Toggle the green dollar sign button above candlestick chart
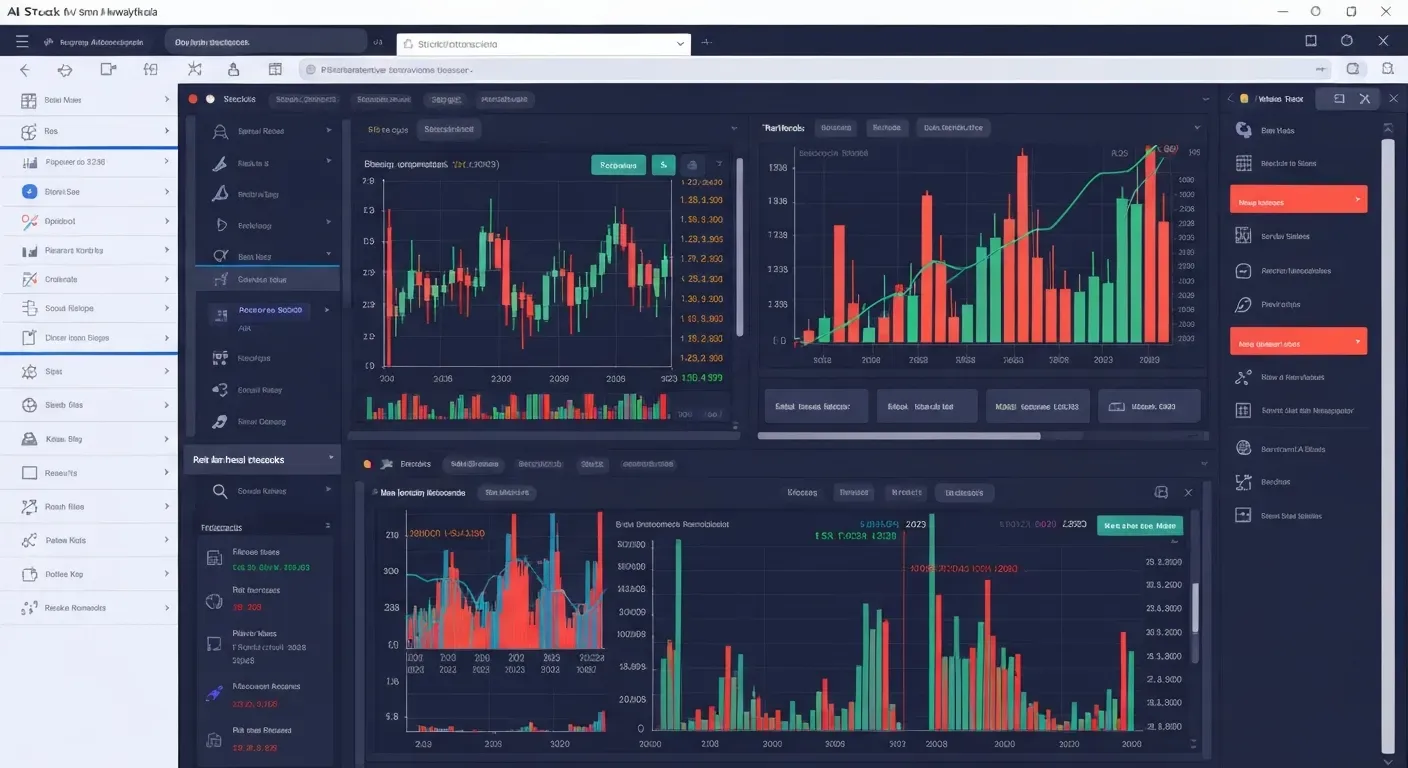The width and height of the screenshot is (1408, 768). click(x=663, y=165)
